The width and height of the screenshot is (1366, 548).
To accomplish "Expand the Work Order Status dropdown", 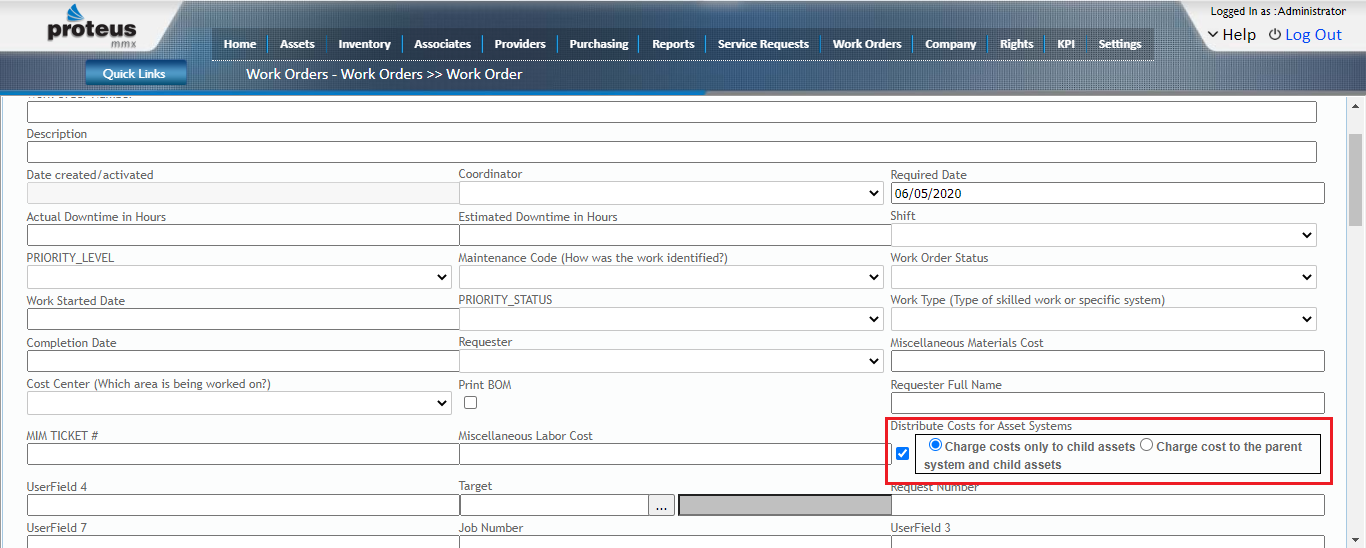I will click(x=1103, y=277).
